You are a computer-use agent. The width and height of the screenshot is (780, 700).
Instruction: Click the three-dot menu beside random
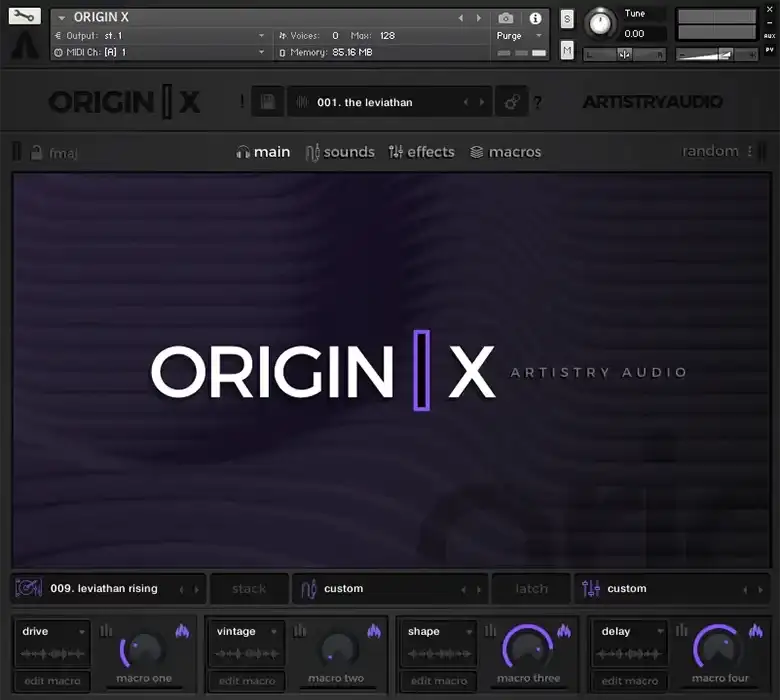click(750, 151)
